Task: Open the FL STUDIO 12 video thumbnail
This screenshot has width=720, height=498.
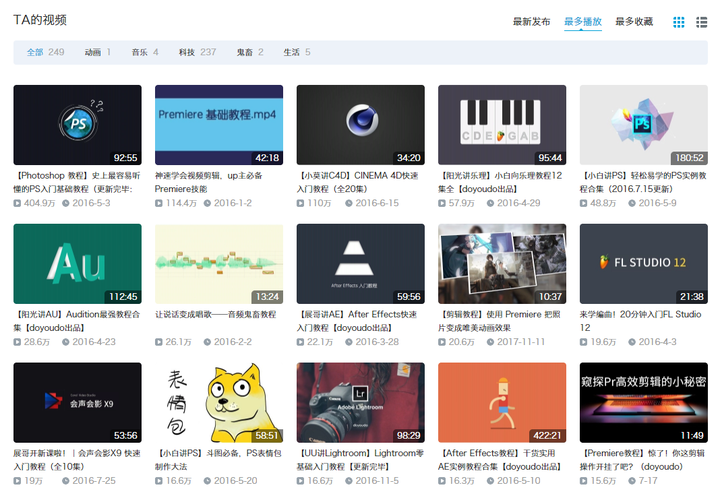Action: coord(644,264)
